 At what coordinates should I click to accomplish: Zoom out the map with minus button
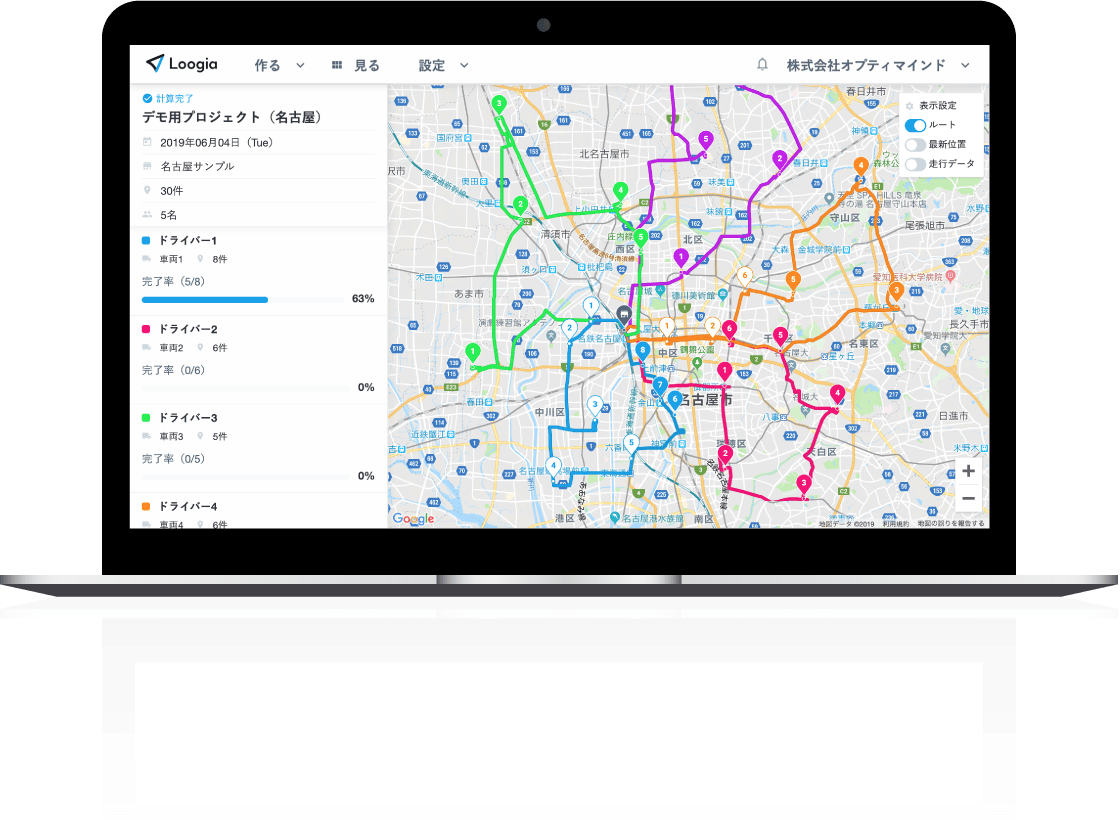point(967,497)
